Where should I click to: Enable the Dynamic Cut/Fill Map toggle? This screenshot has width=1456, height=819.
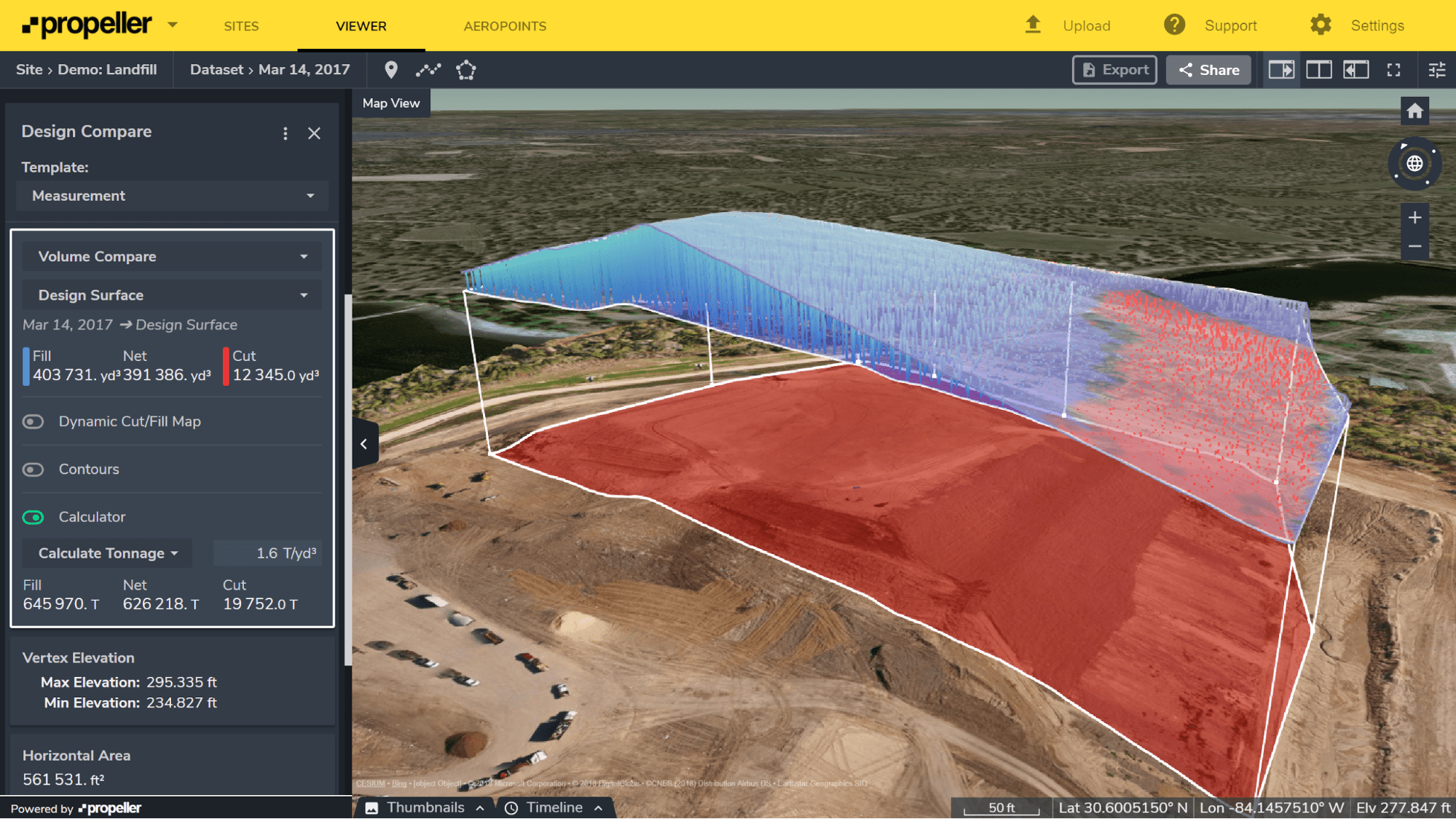[33, 421]
